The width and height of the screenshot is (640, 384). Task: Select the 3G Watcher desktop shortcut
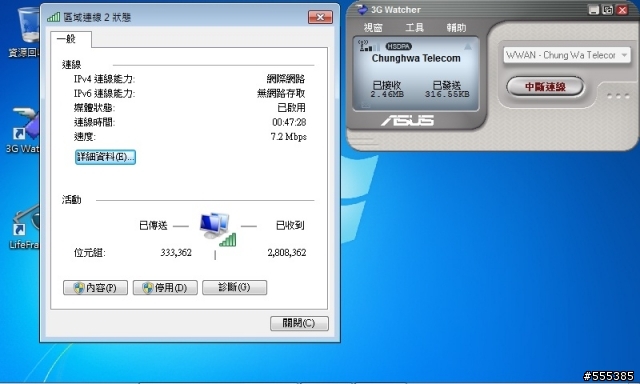(x=24, y=131)
